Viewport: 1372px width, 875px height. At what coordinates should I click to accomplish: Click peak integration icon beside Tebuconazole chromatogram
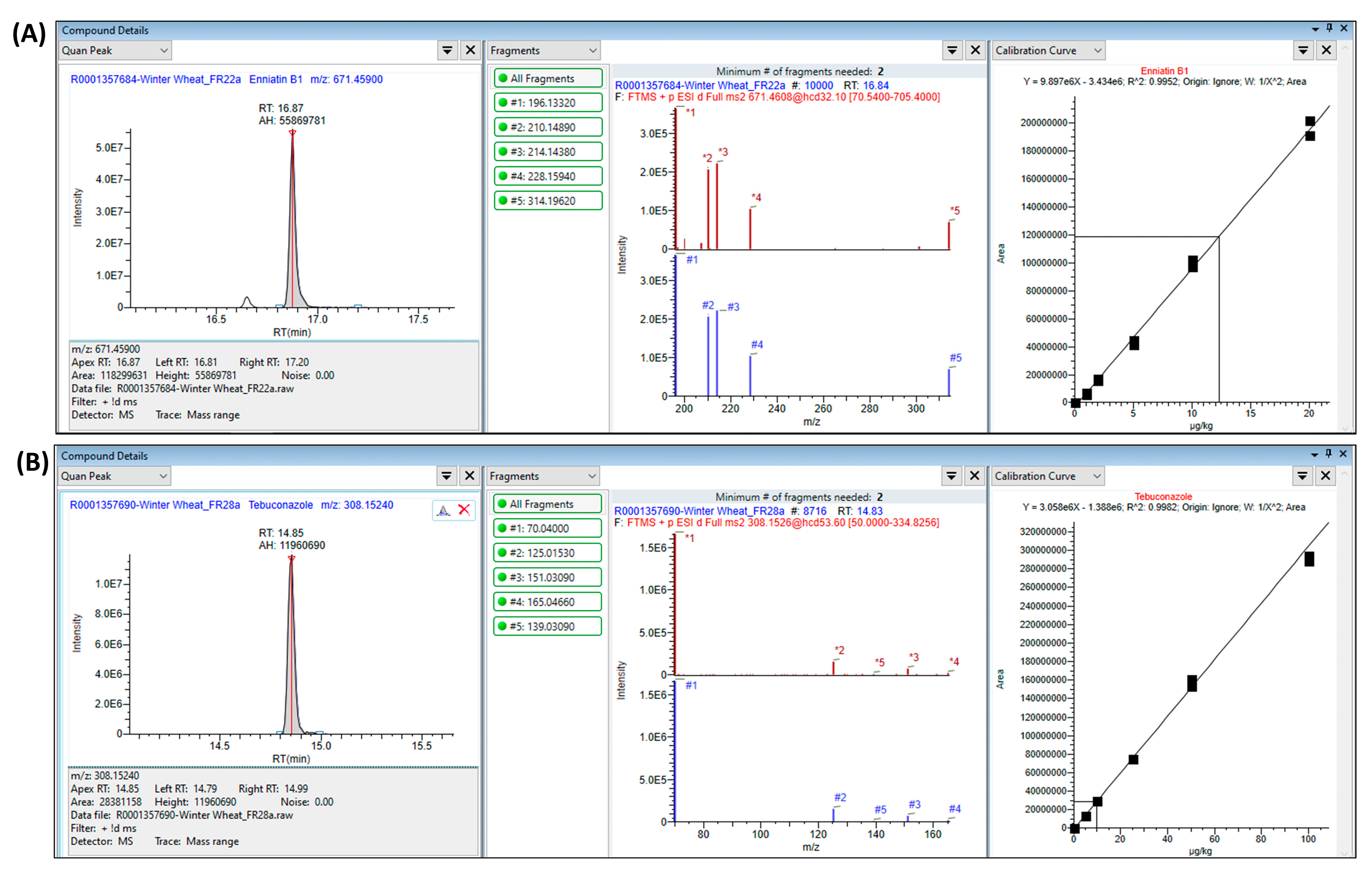(443, 510)
